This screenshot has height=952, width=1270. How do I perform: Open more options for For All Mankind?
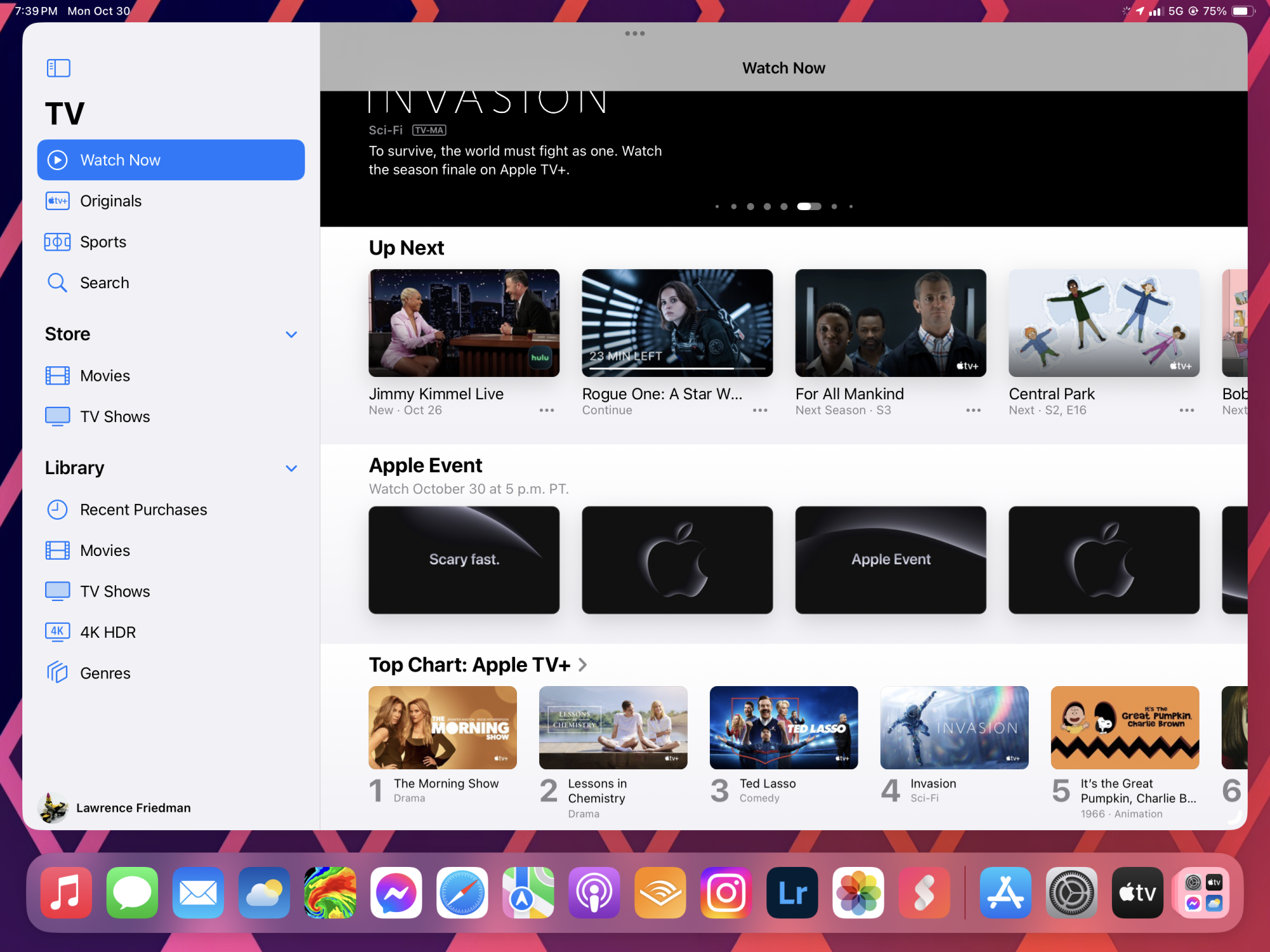click(x=973, y=411)
